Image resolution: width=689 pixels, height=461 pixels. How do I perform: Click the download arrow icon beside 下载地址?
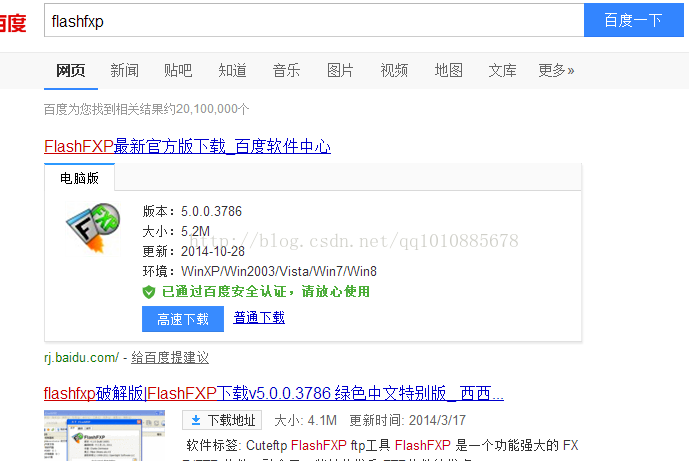pos(196,421)
